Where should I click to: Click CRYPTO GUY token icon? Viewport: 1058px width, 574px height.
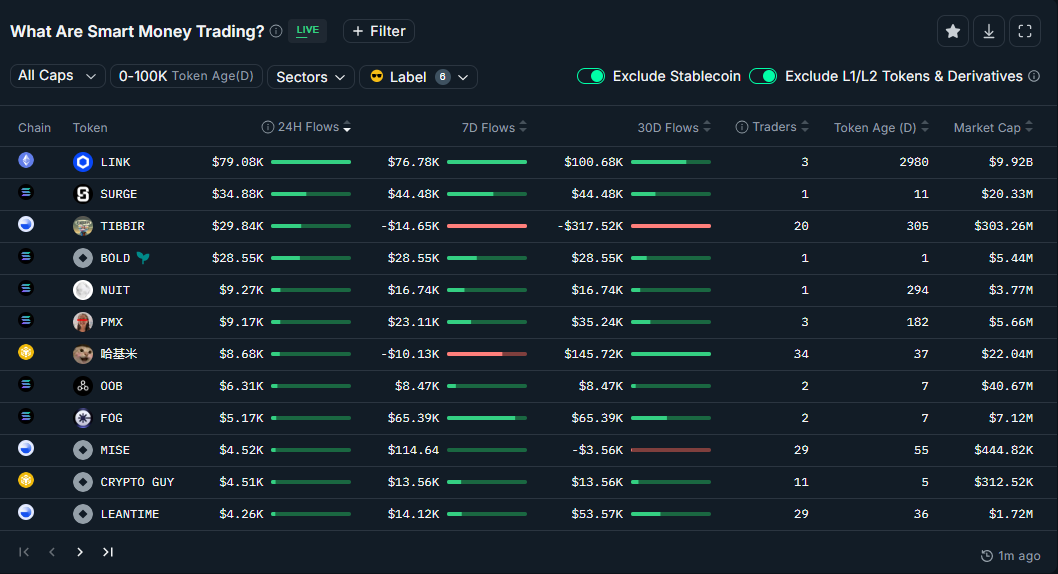click(x=82, y=482)
